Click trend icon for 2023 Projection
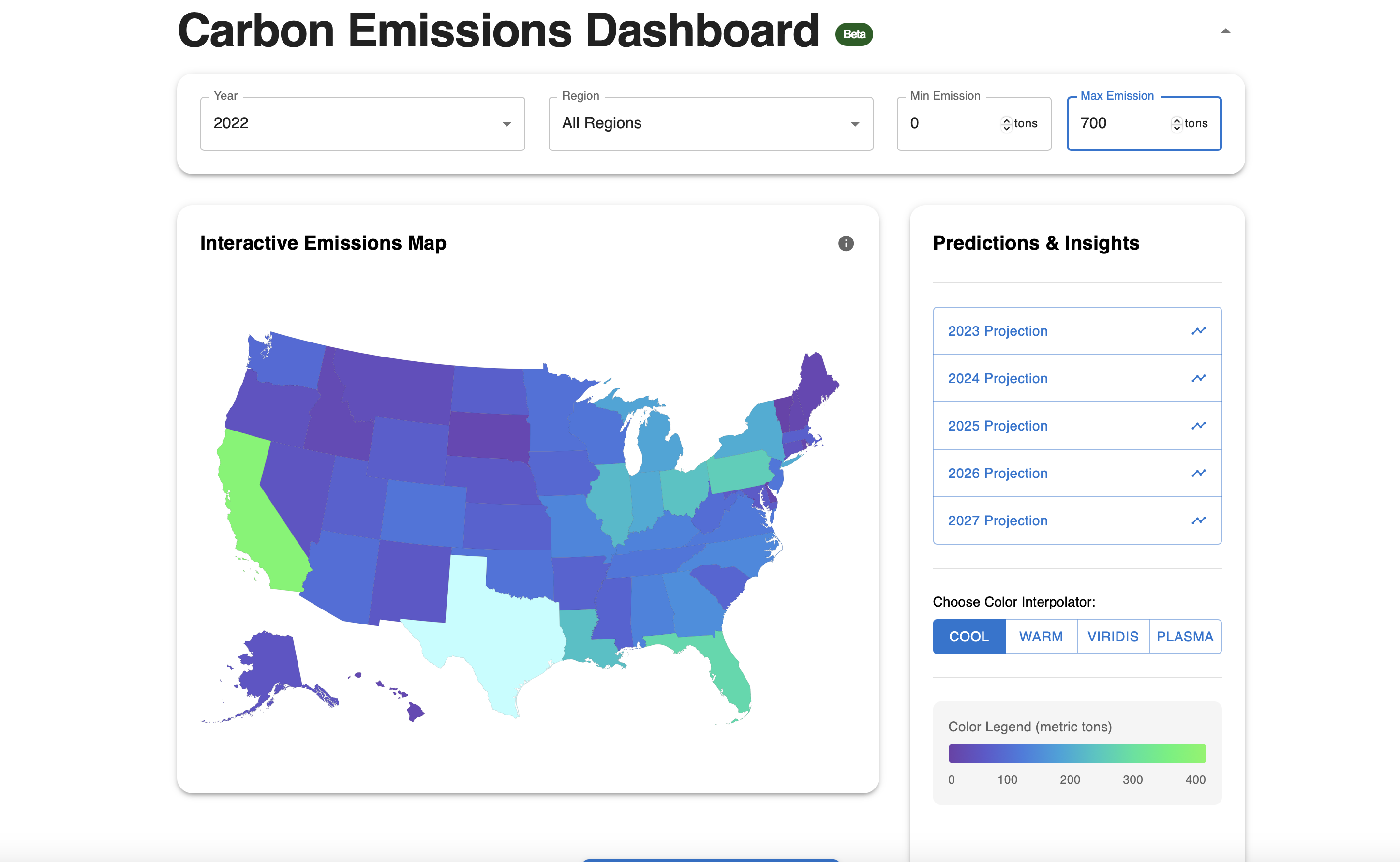 click(x=1198, y=331)
